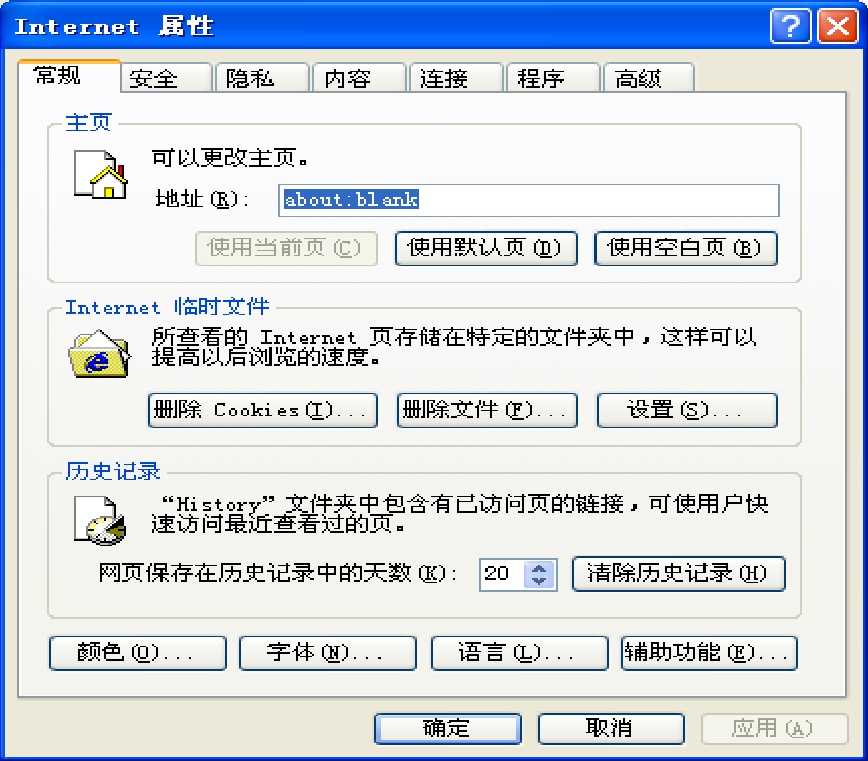Decrease history days with down arrow

539,581
